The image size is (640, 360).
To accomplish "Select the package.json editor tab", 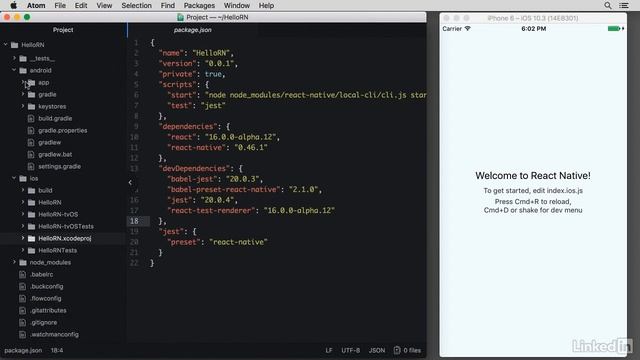I will tap(193, 30).
